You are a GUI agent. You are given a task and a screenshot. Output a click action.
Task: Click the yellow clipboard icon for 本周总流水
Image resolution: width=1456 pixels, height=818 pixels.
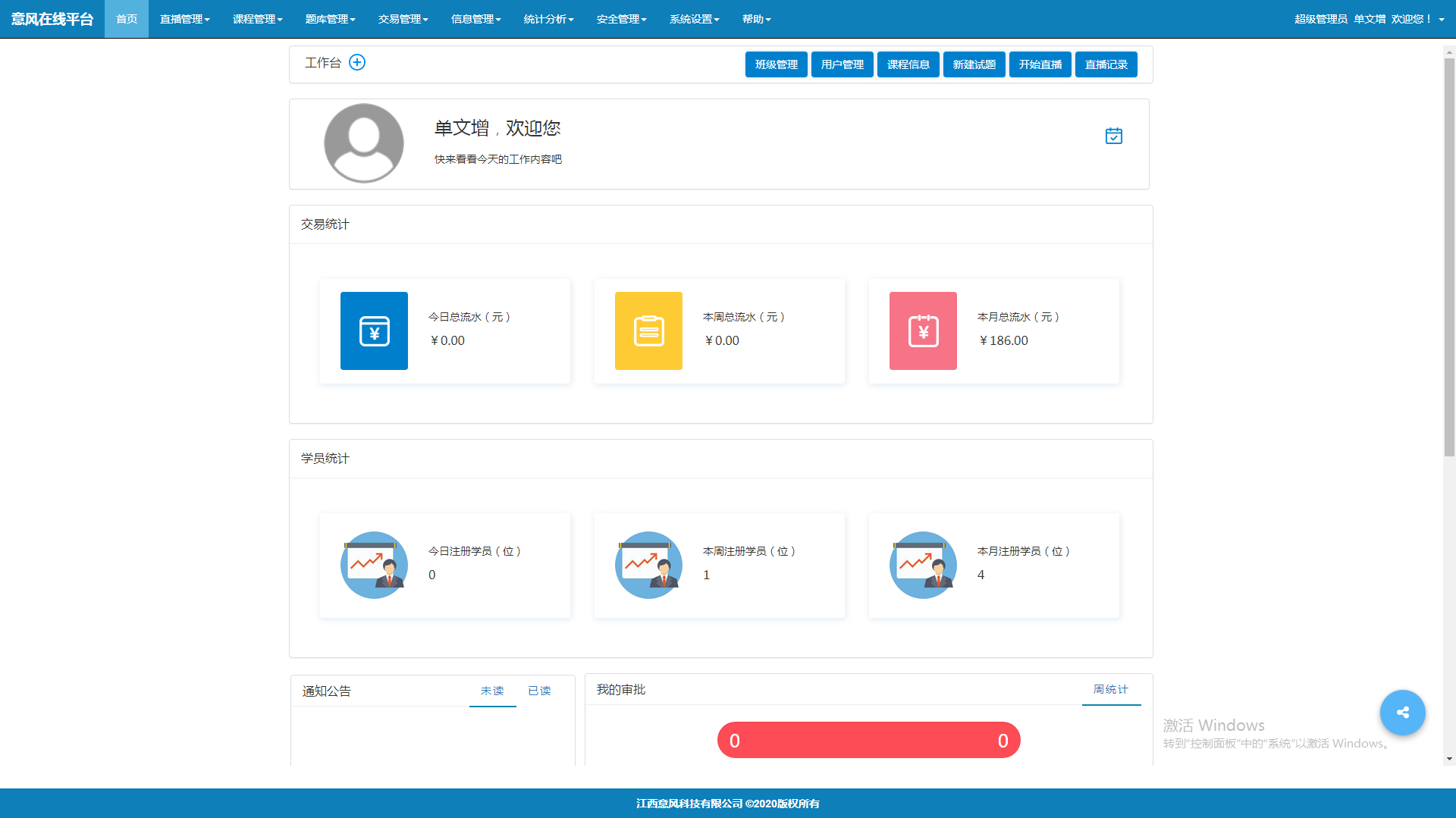(648, 331)
